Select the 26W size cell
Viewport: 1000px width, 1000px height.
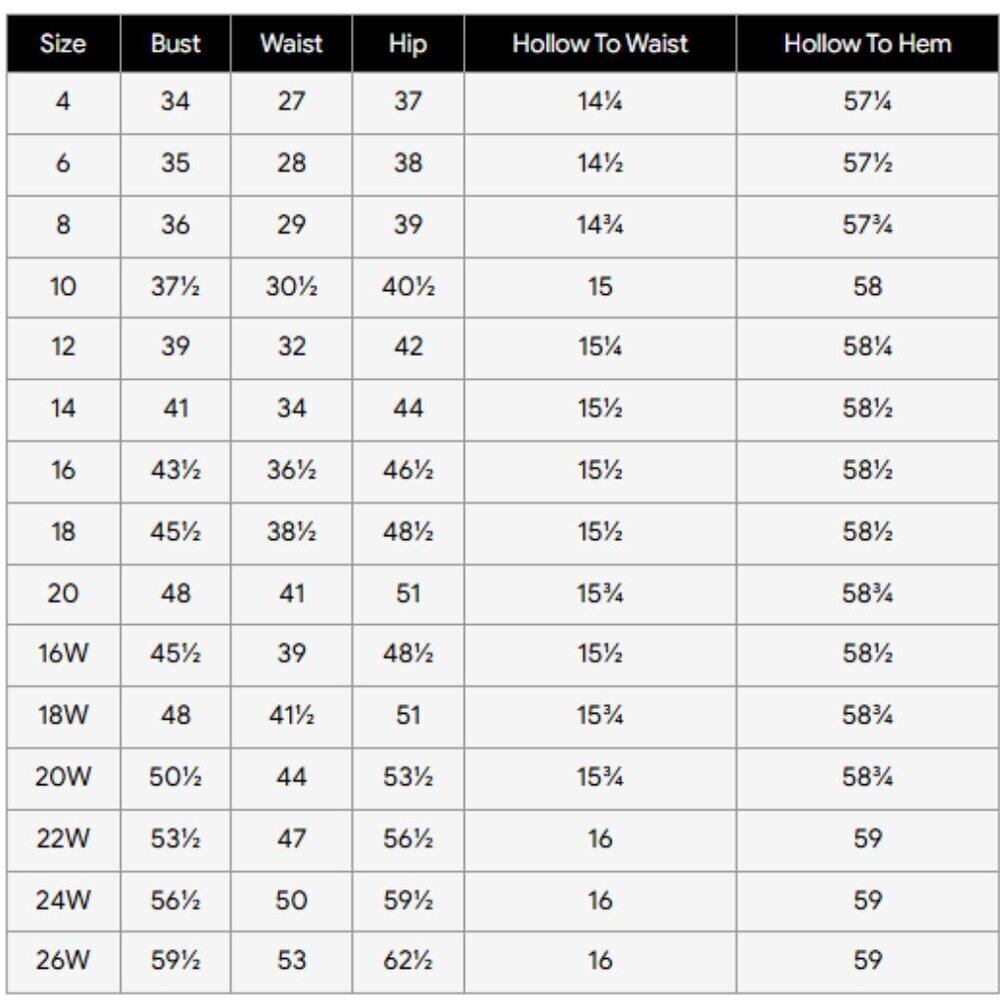click(x=62, y=960)
